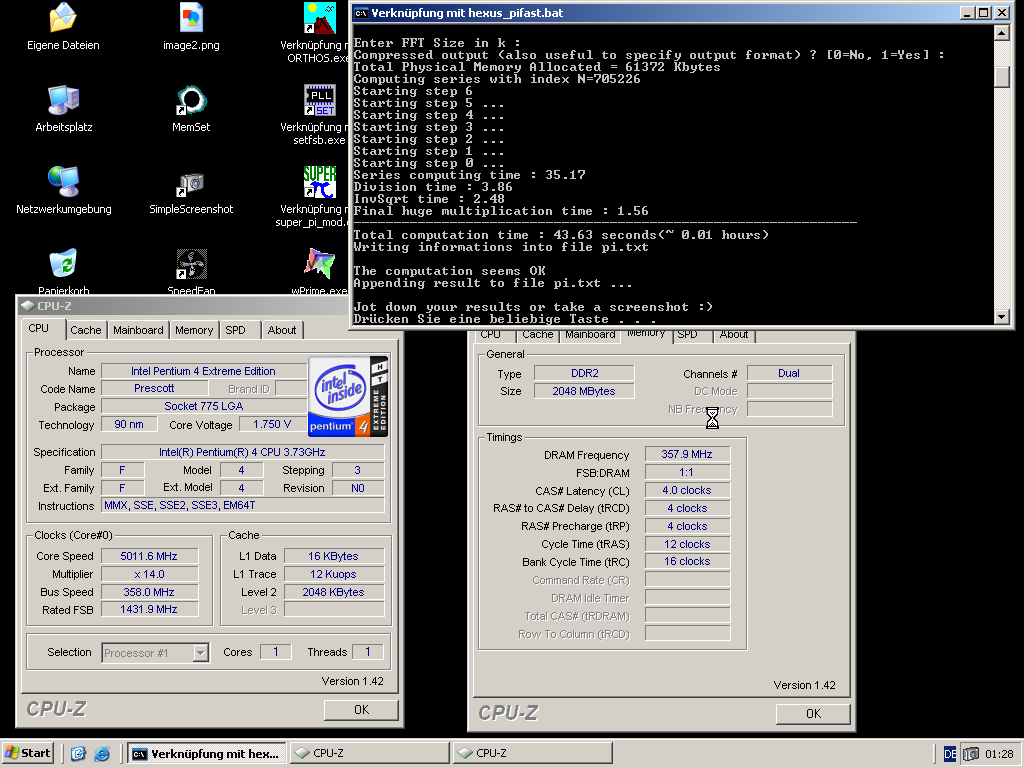This screenshot has width=1024, height=768.
Task: Click the Core Voltage 1.750 V field
Action: coord(272,424)
